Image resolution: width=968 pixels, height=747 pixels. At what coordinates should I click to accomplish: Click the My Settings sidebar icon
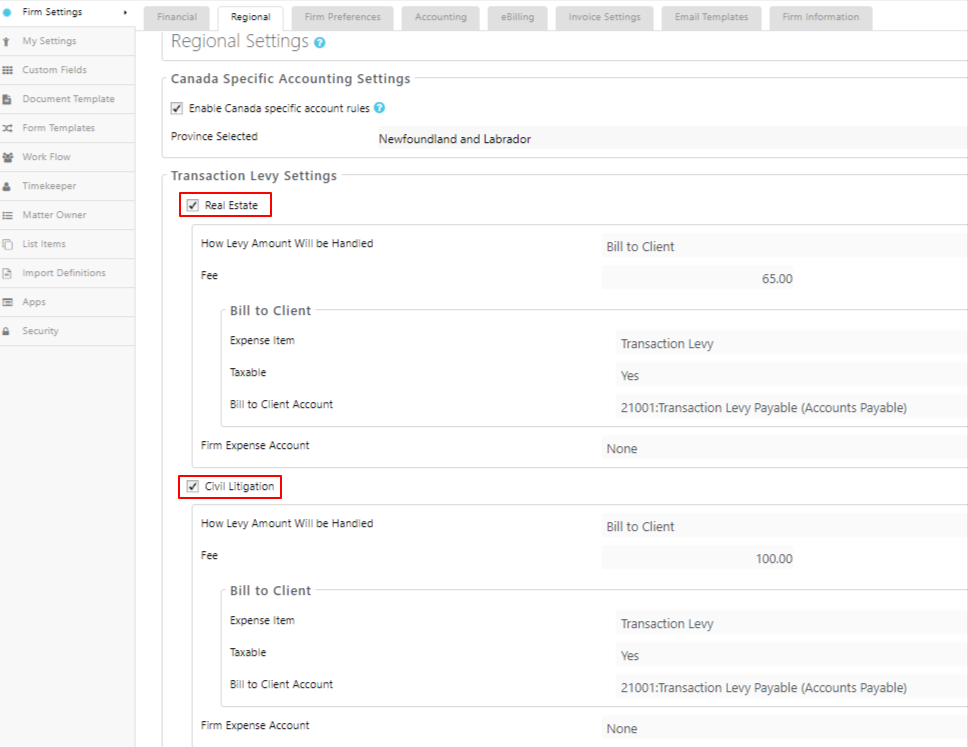coord(6,41)
